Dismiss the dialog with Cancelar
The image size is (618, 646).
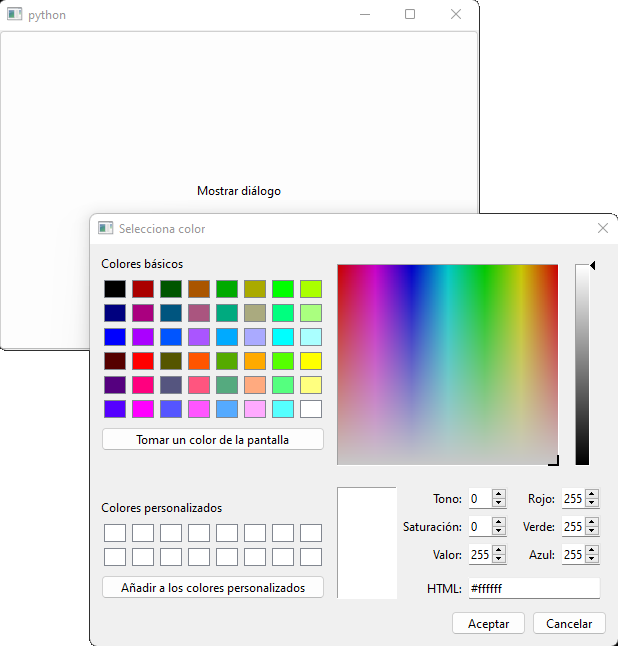click(x=569, y=623)
